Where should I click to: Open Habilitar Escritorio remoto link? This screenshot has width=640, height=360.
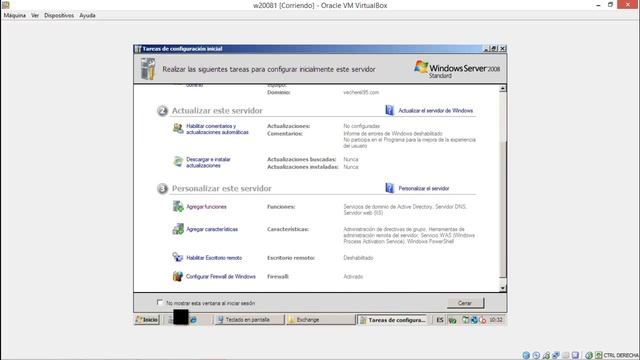(x=214, y=258)
